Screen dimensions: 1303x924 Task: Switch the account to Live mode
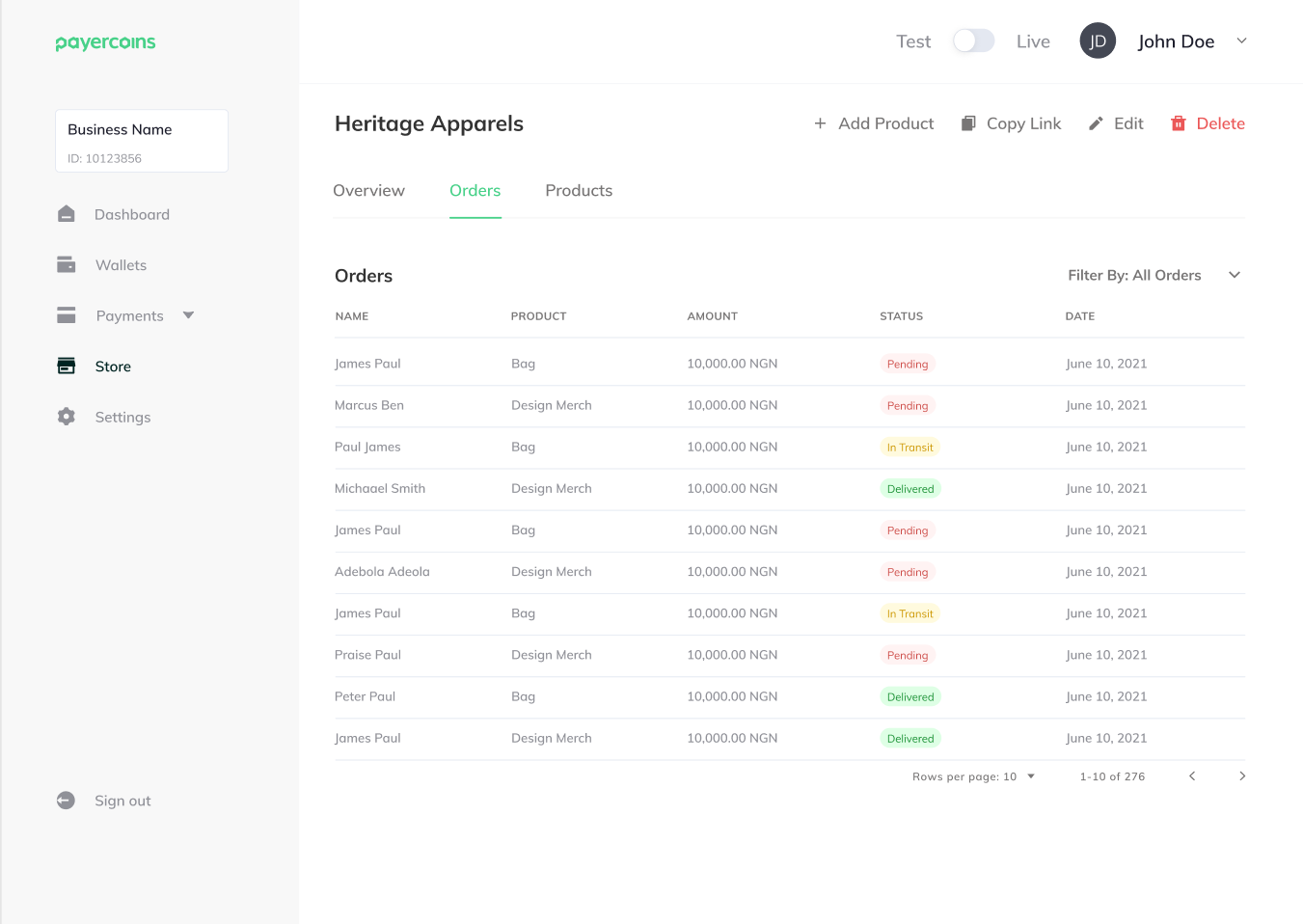(1032, 41)
